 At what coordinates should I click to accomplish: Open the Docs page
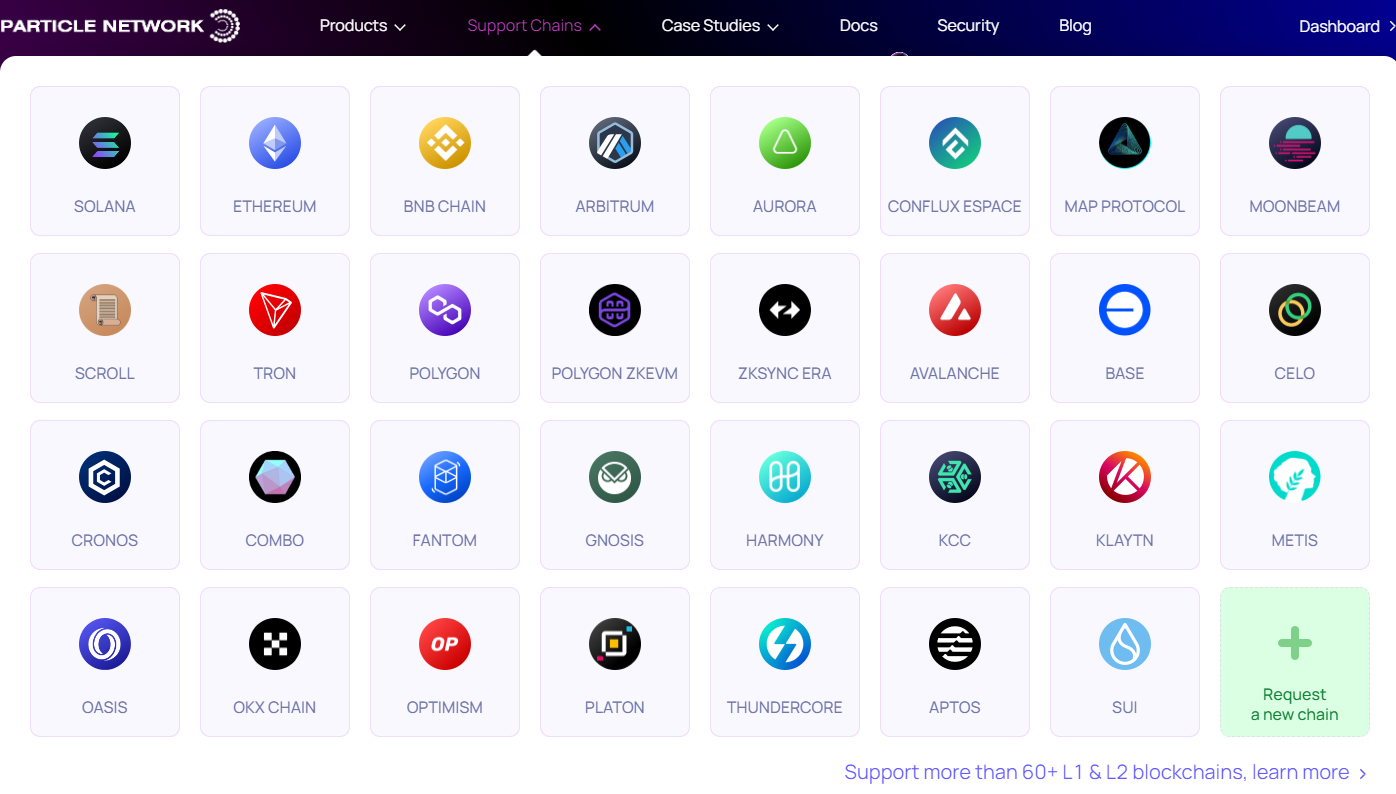pos(859,26)
